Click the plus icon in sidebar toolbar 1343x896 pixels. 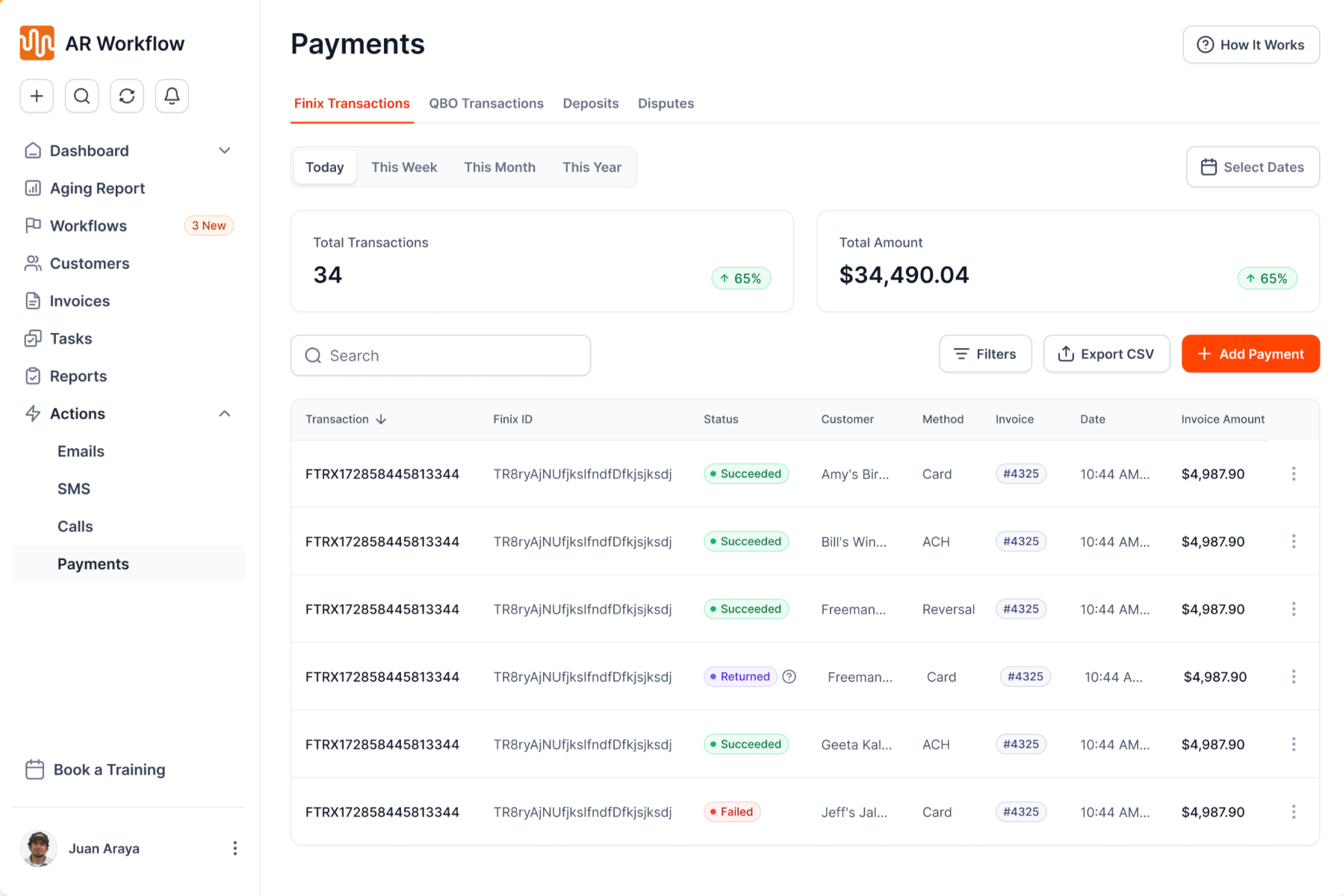(37, 96)
